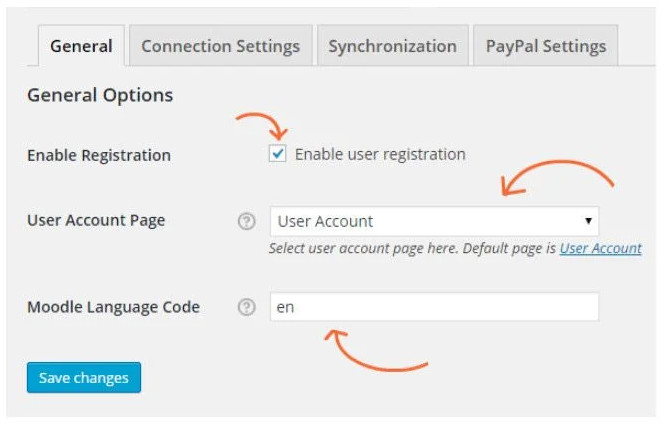The height and width of the screenshot is (424, 665).
Task: Click the orange arrow pointing at the checkbox
Action: pyautogui.click(x=263, y=126)
